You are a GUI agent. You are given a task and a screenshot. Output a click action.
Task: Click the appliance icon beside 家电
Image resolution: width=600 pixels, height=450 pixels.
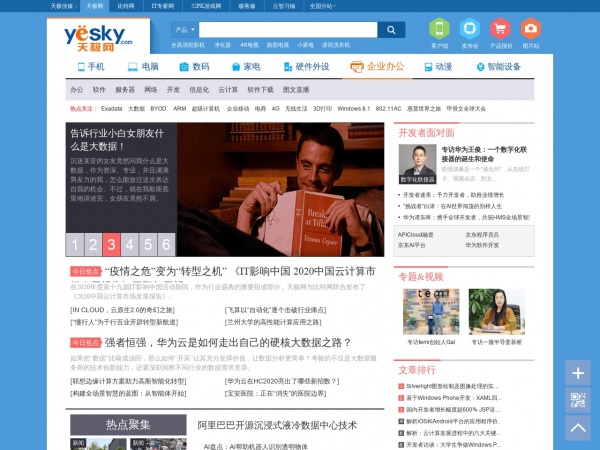click(236, 67)
